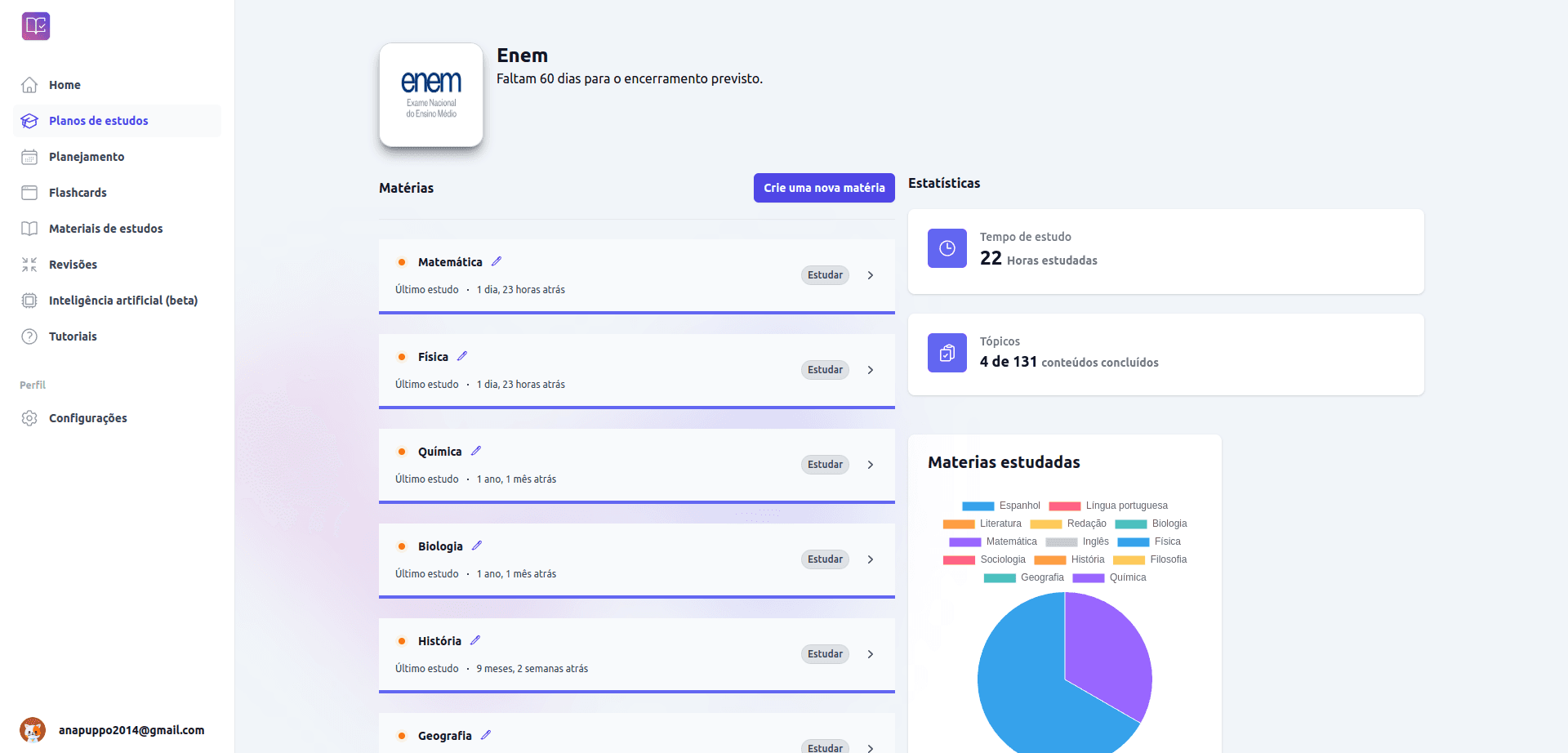Viewport: 1568px width, 753px height.
Task: Click the Materiais de estudos book icon
Action: (x=29, y=229)
